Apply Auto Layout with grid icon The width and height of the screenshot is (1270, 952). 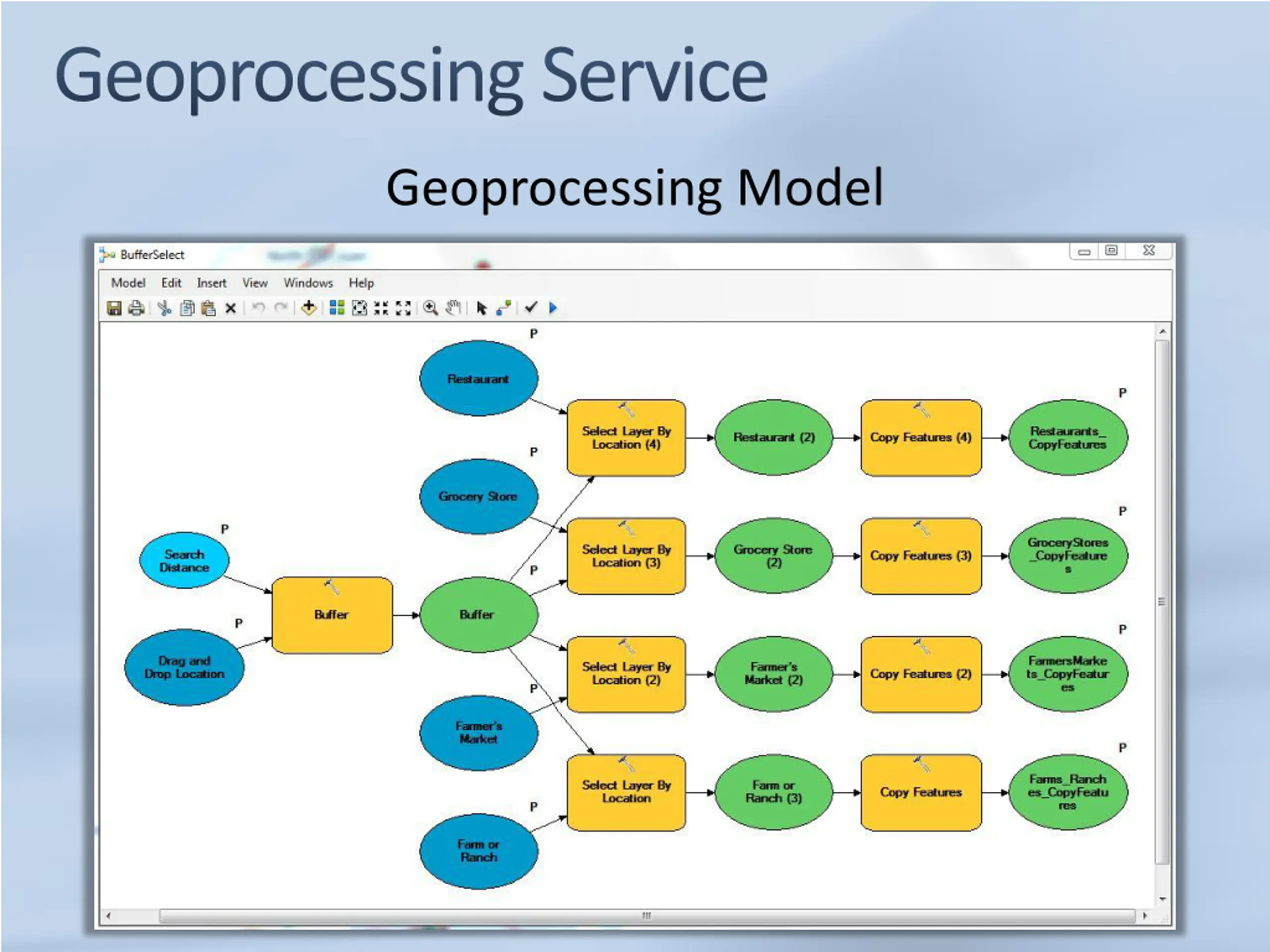coord(337,308)
